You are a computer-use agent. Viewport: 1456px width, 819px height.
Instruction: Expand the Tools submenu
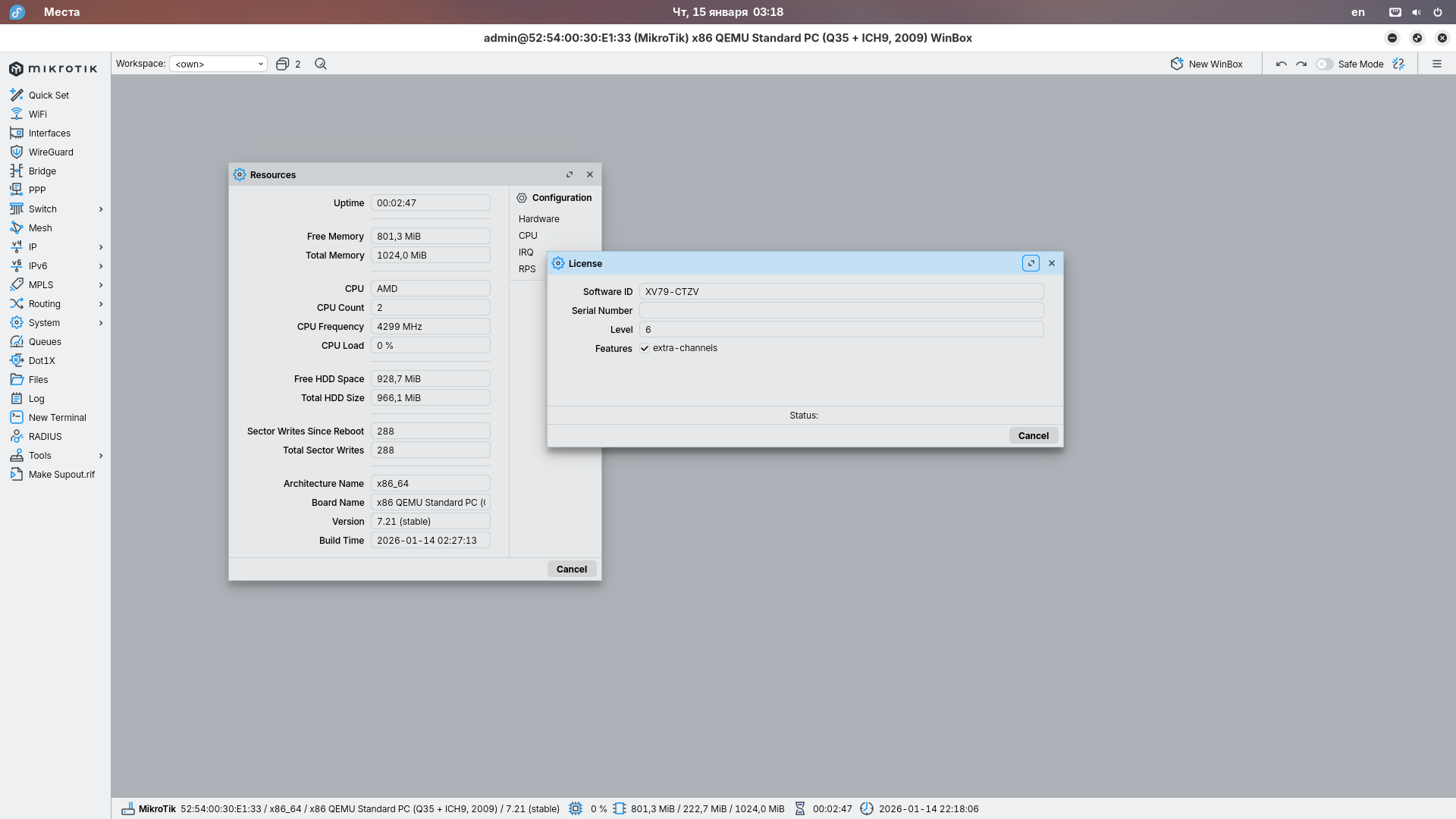[101, 456]
